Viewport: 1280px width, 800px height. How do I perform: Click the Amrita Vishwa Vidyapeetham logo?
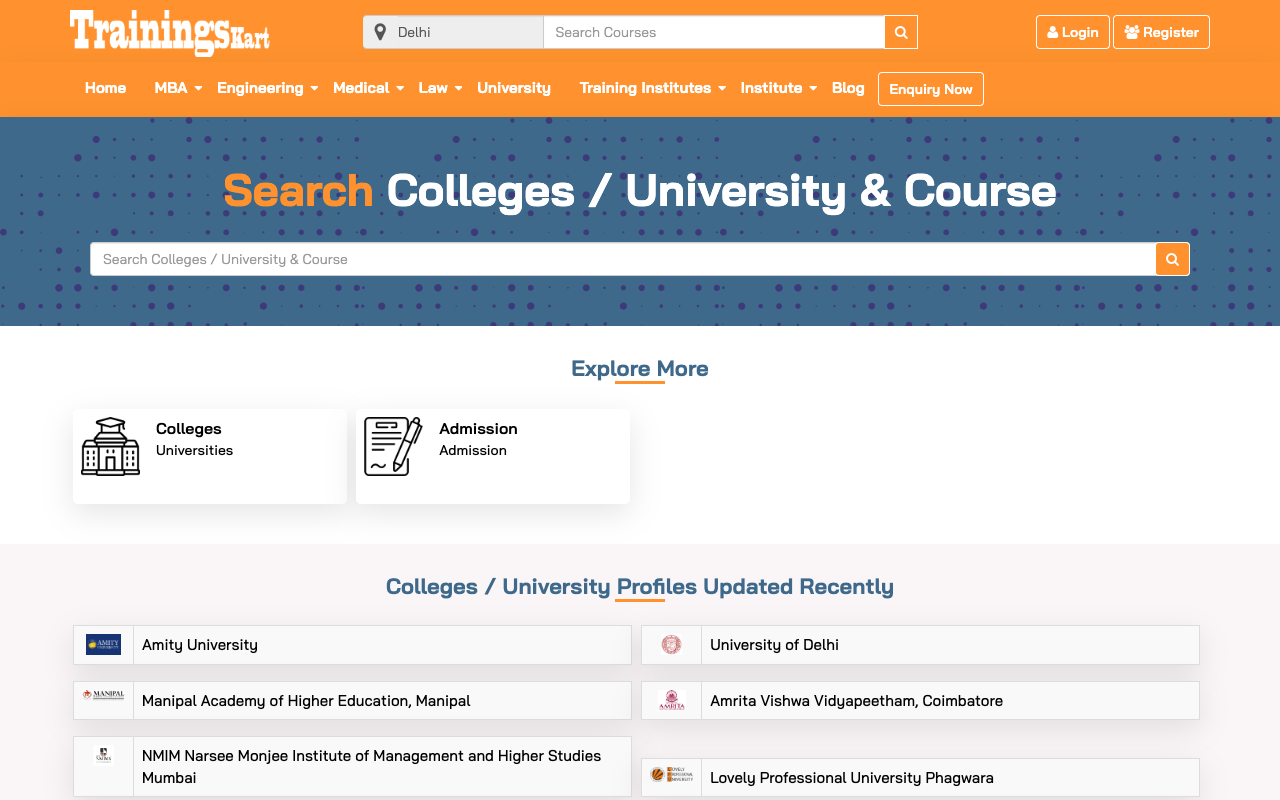pos(671,700)
